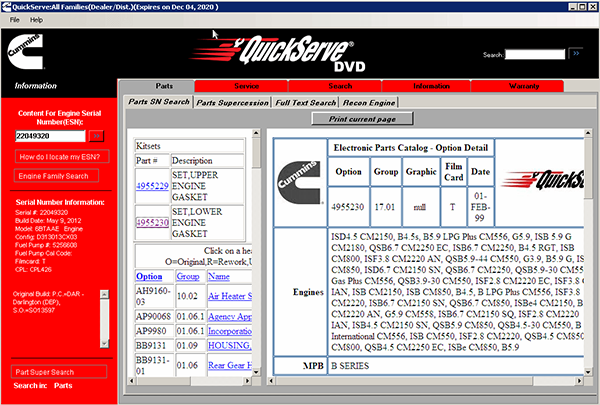
Task: Sort by the Option column header link
Action: (149, 276)
